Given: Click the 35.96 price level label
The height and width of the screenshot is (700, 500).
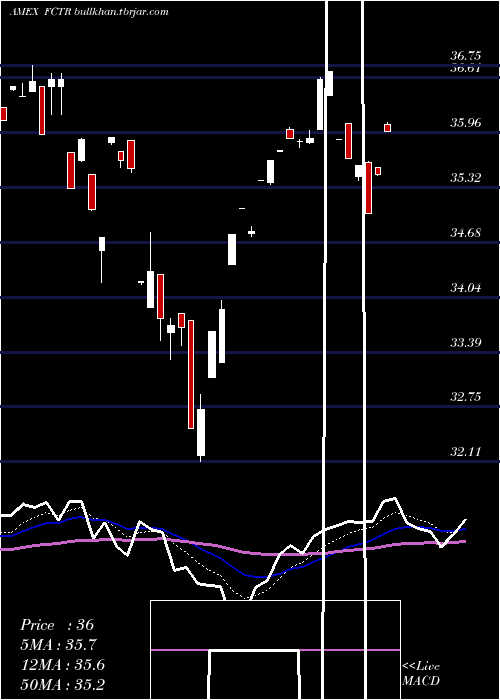Looking at the screenshot, I should [x=466, y=122].
